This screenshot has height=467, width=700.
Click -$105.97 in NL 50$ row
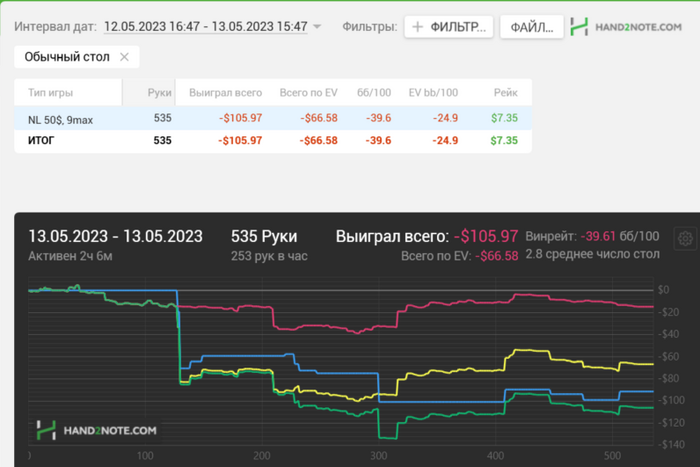tap(240, 118)
